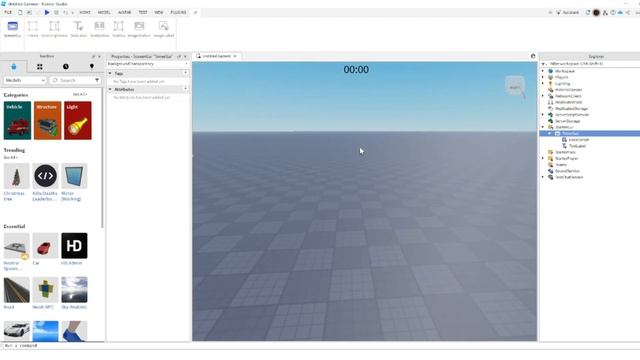
Task: Click the Assistant button in top bar
Action: tap(568, 12)
